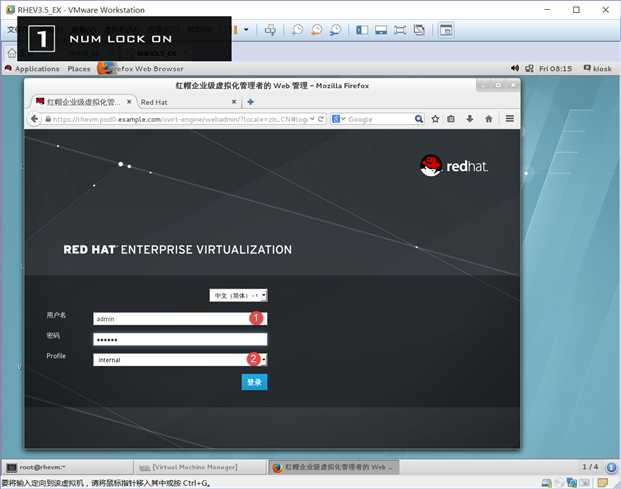The width and height of the screenshot is (621, 489).
Task: Open the GNOME Places menu
Action: pos(79,68)
